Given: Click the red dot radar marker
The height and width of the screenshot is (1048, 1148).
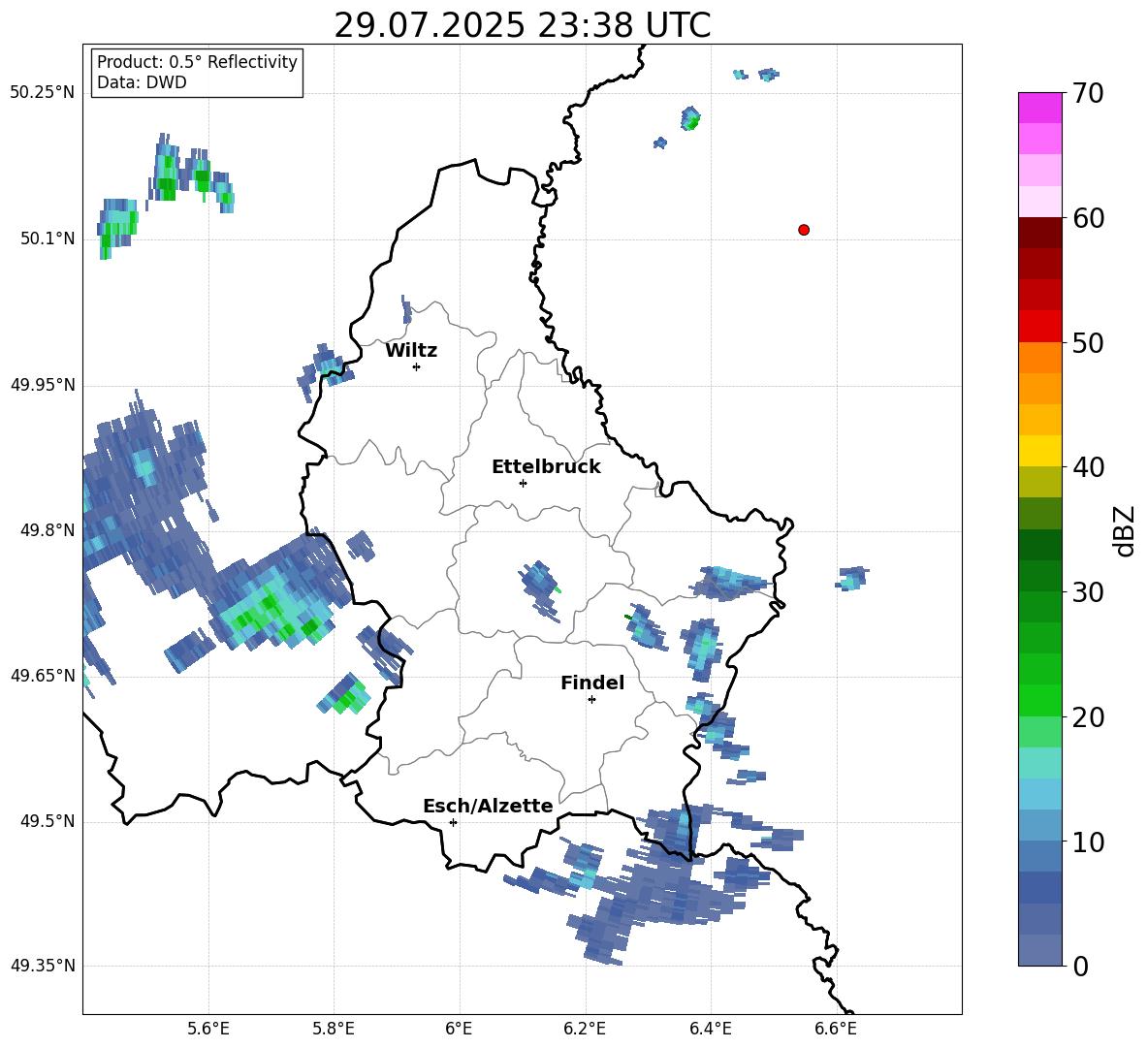Looking at the screenshot, I should (804, 230).
